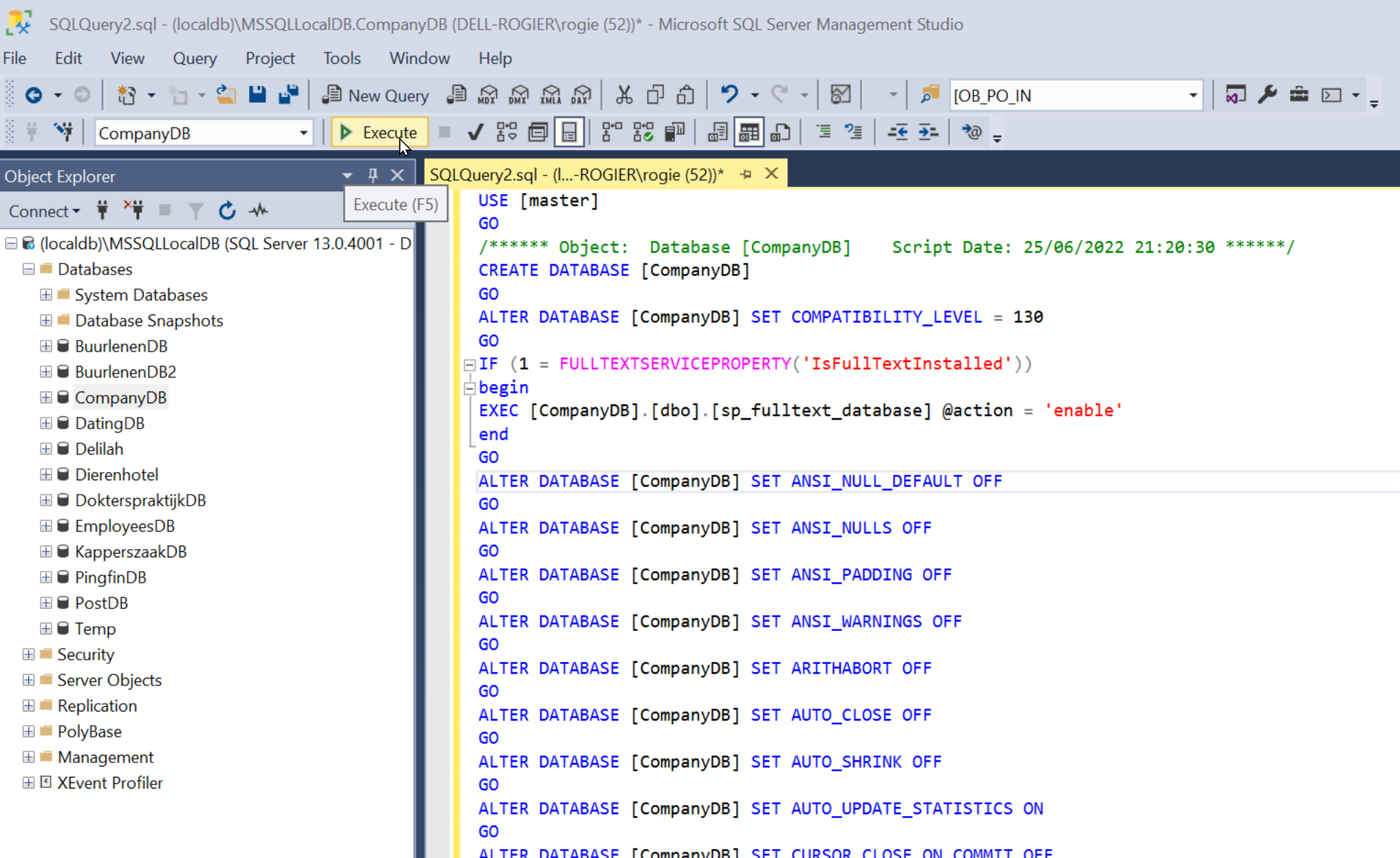Screen dimensions: 1400x858
Task: Open the Query menu
Action: pos(195,58)
